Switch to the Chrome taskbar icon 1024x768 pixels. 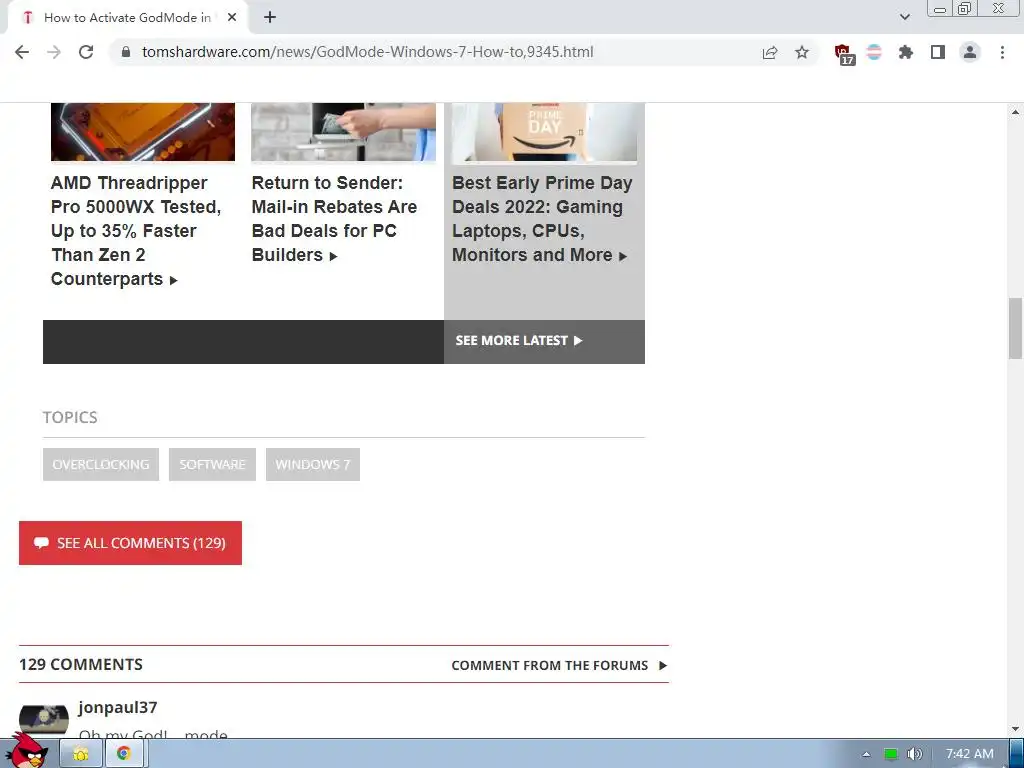(x=124, y=754)
